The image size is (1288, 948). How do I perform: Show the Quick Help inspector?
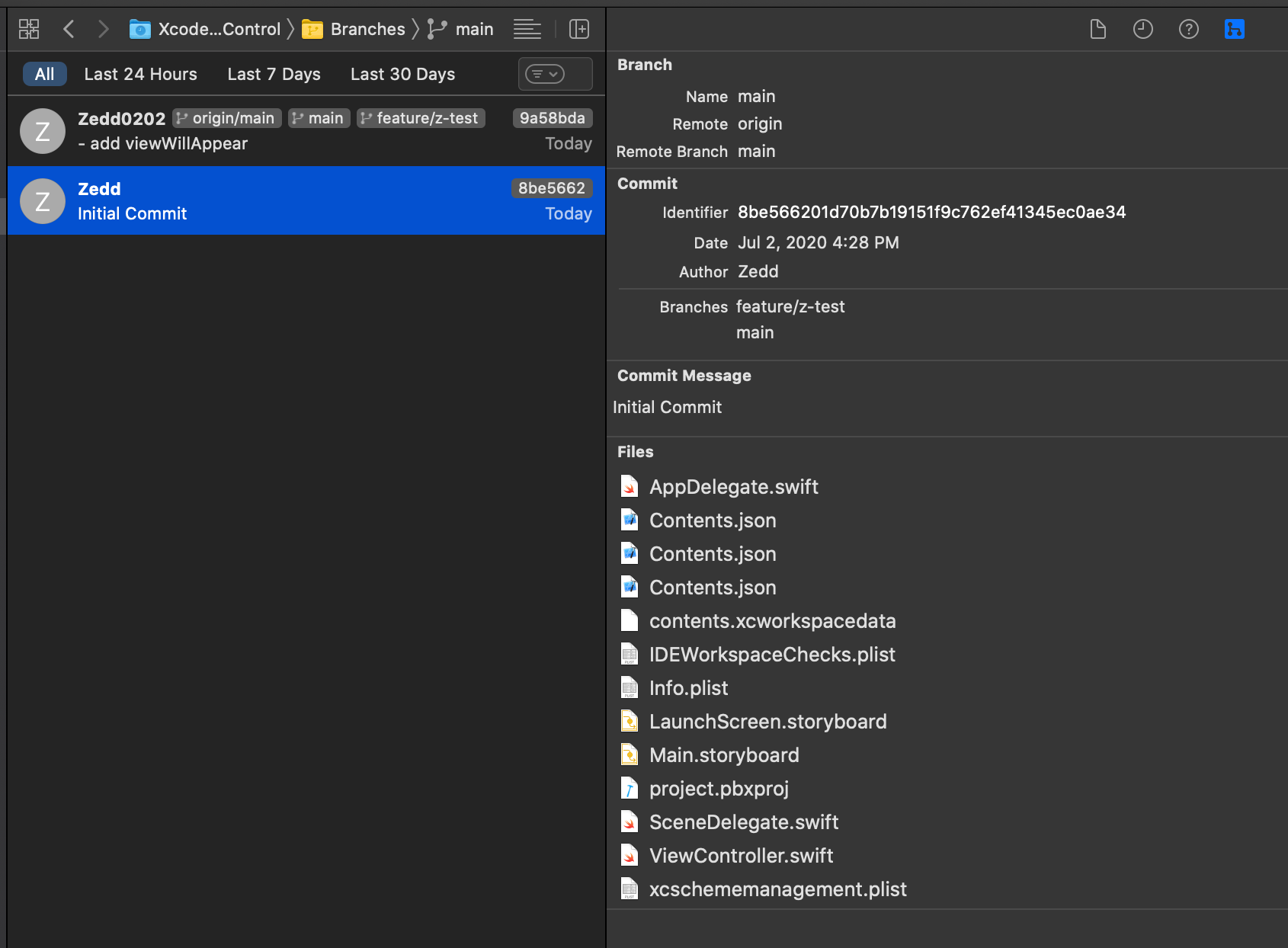coord(1189,29)
